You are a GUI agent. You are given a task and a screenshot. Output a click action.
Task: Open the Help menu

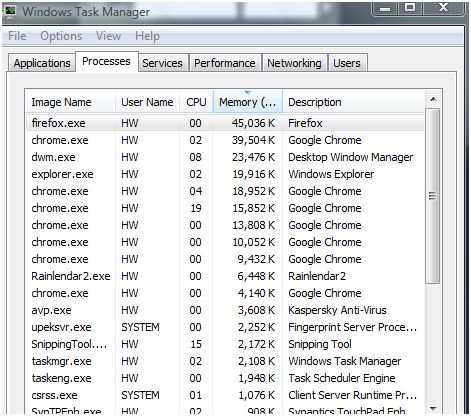pyautogui.click(x=147, y=36)
